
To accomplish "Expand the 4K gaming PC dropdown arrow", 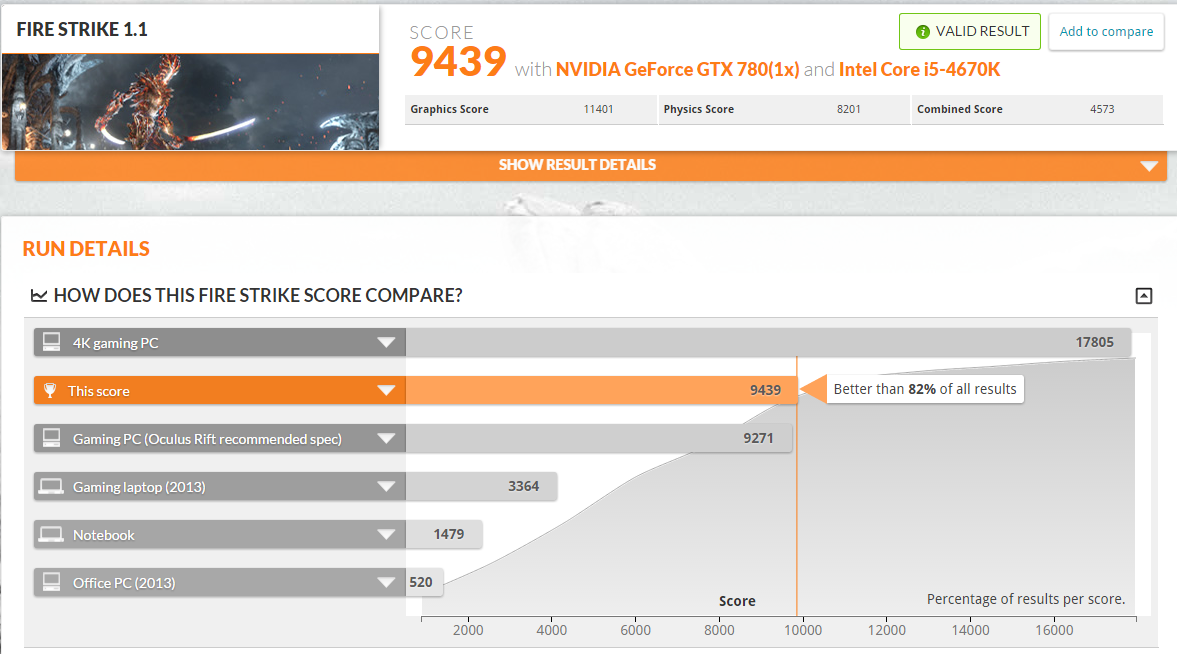I will pyautogui.click(x=386, y=342).
